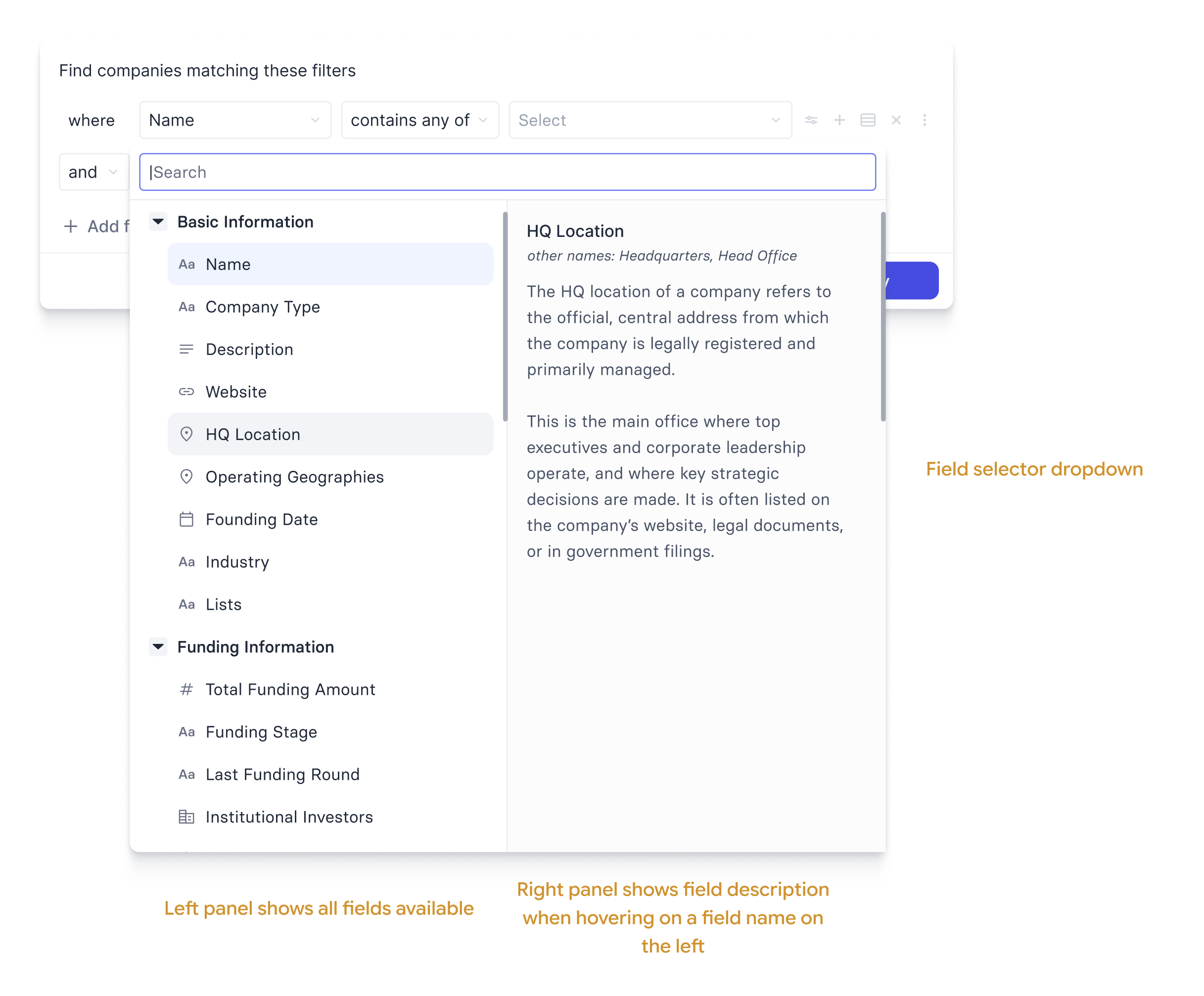The height and width of the screenshot is (996, 1204).
Task: Click the plus icon in filter row
Action: pyautogui.click(x=839, y=120)
